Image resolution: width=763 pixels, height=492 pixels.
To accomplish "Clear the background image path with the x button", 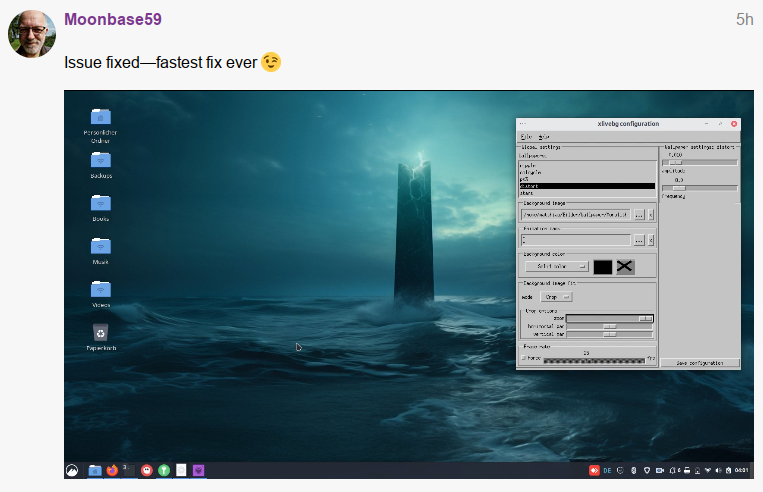I will [x=651, y=215].
